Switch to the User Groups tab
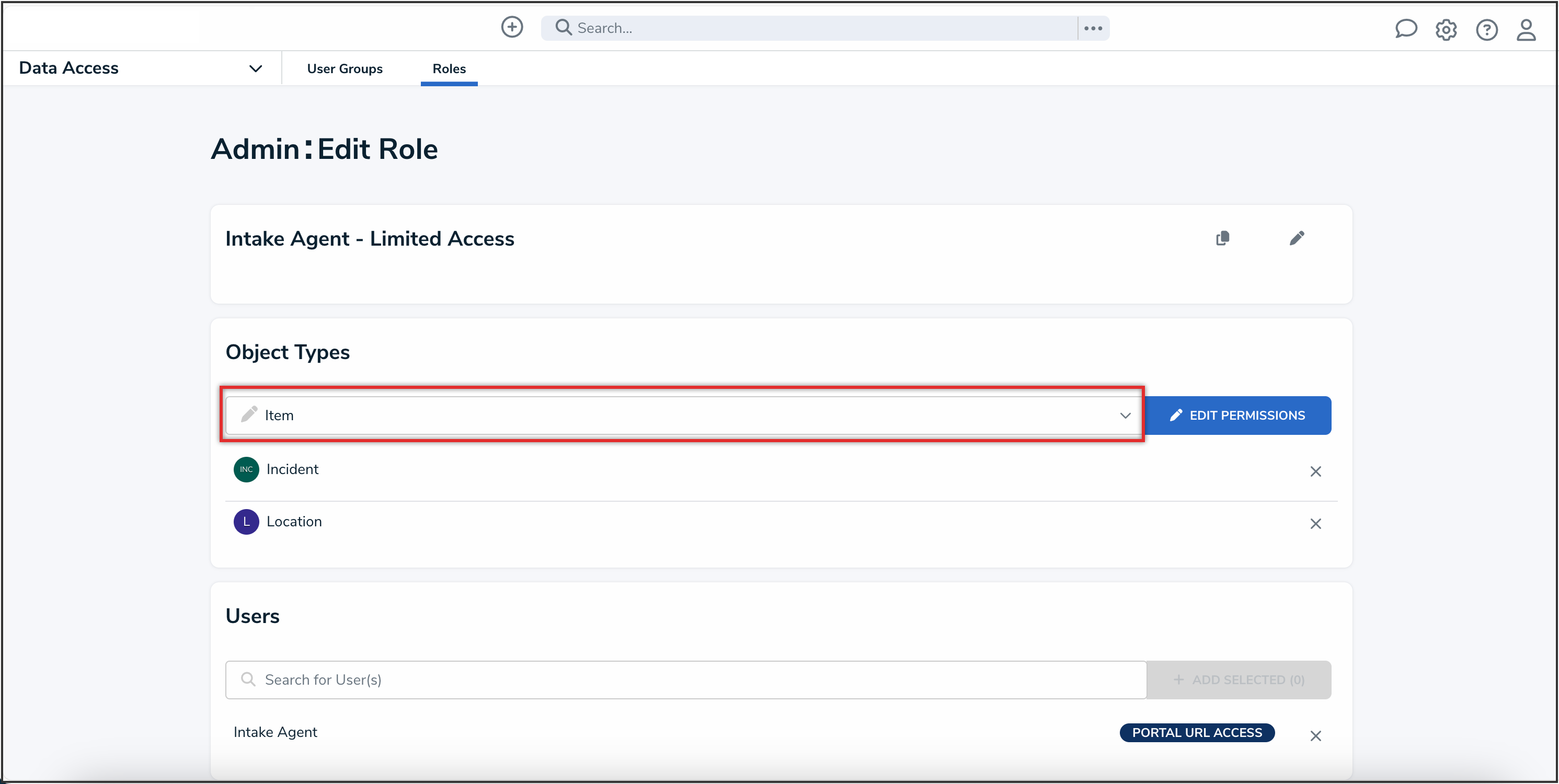Image resolution: width=1559 pixels, height=784 pixels. (x=345, y=69)
